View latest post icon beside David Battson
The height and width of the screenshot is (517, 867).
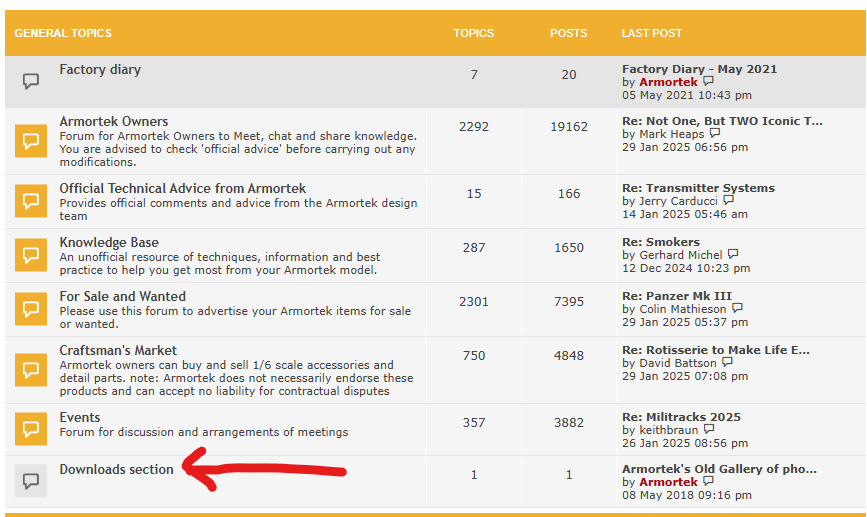[x=727, y=362]
